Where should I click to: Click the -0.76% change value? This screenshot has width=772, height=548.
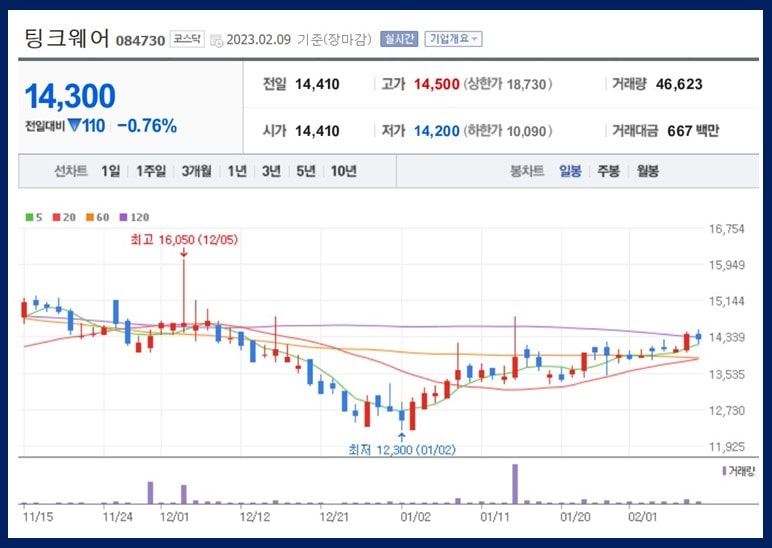pos(147,126)
